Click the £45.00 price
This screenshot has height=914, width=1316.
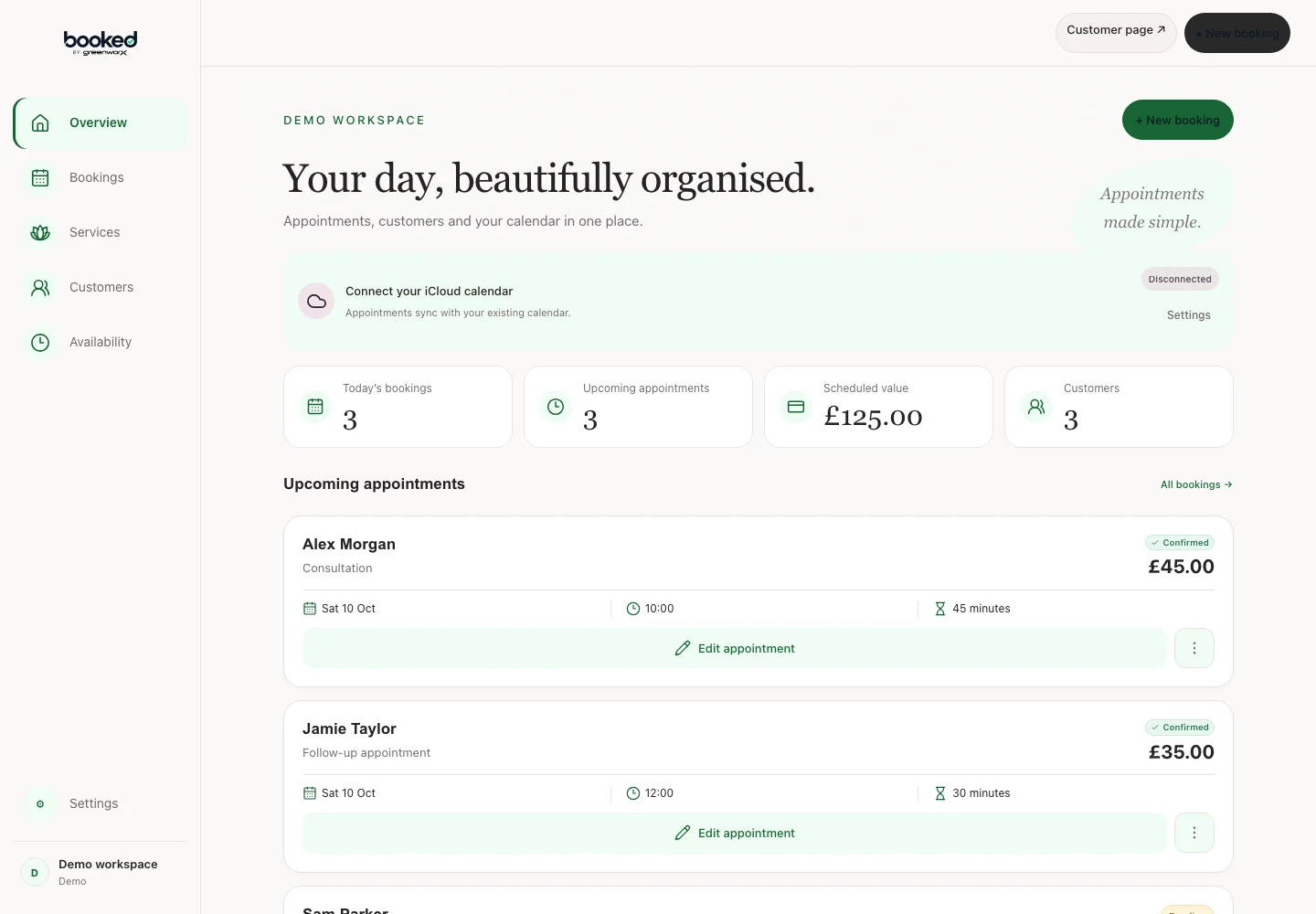pyautogui.click(x=1182, y=567)
